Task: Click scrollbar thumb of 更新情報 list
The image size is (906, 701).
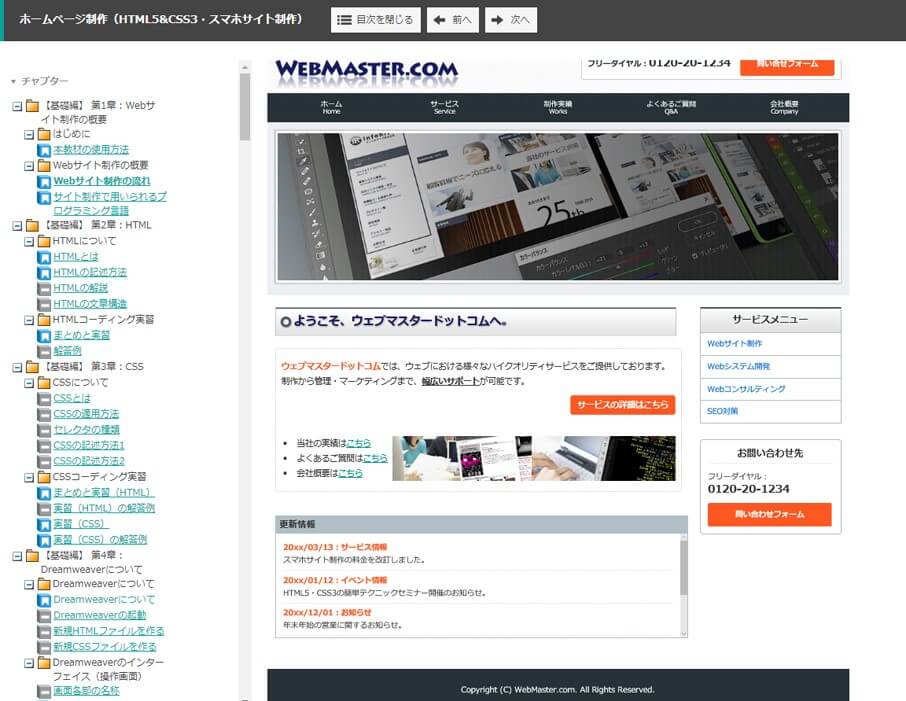Action: (684, 568)
